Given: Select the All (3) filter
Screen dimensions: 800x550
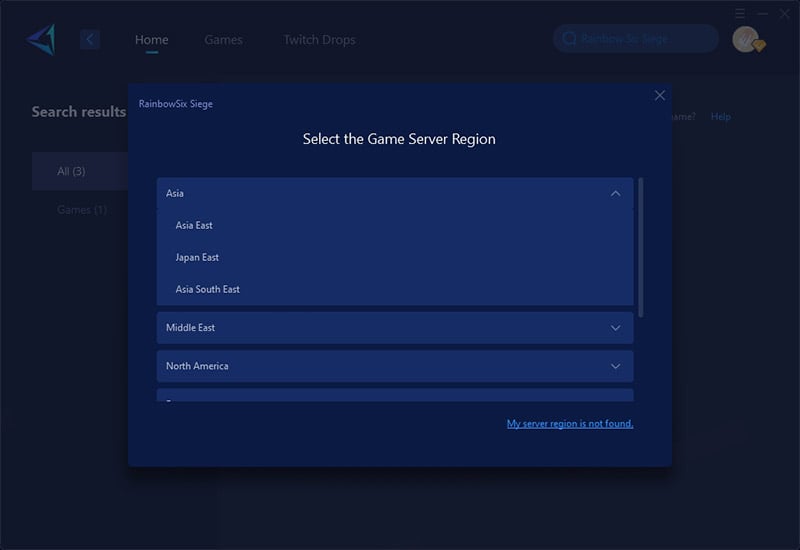Looking at the screenshot, I should [x=80, y=171].
